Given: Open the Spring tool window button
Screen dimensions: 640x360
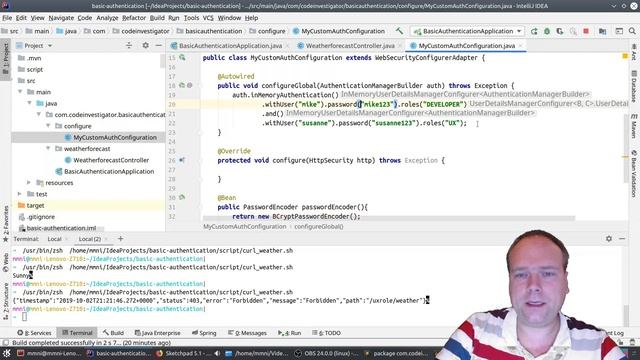Looking at the screenshot, I should point(204,333).
